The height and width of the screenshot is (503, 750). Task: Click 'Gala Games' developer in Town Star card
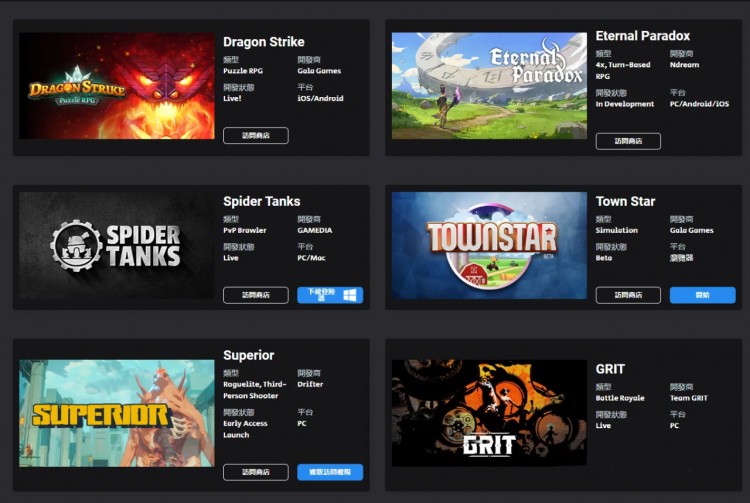691,230
